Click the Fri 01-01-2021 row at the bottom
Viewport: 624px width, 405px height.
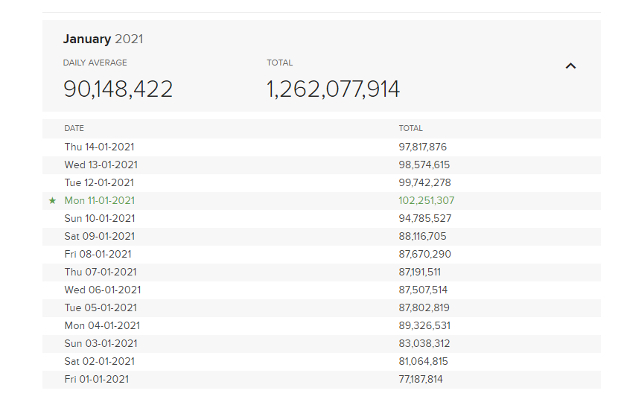click(97, 379)
